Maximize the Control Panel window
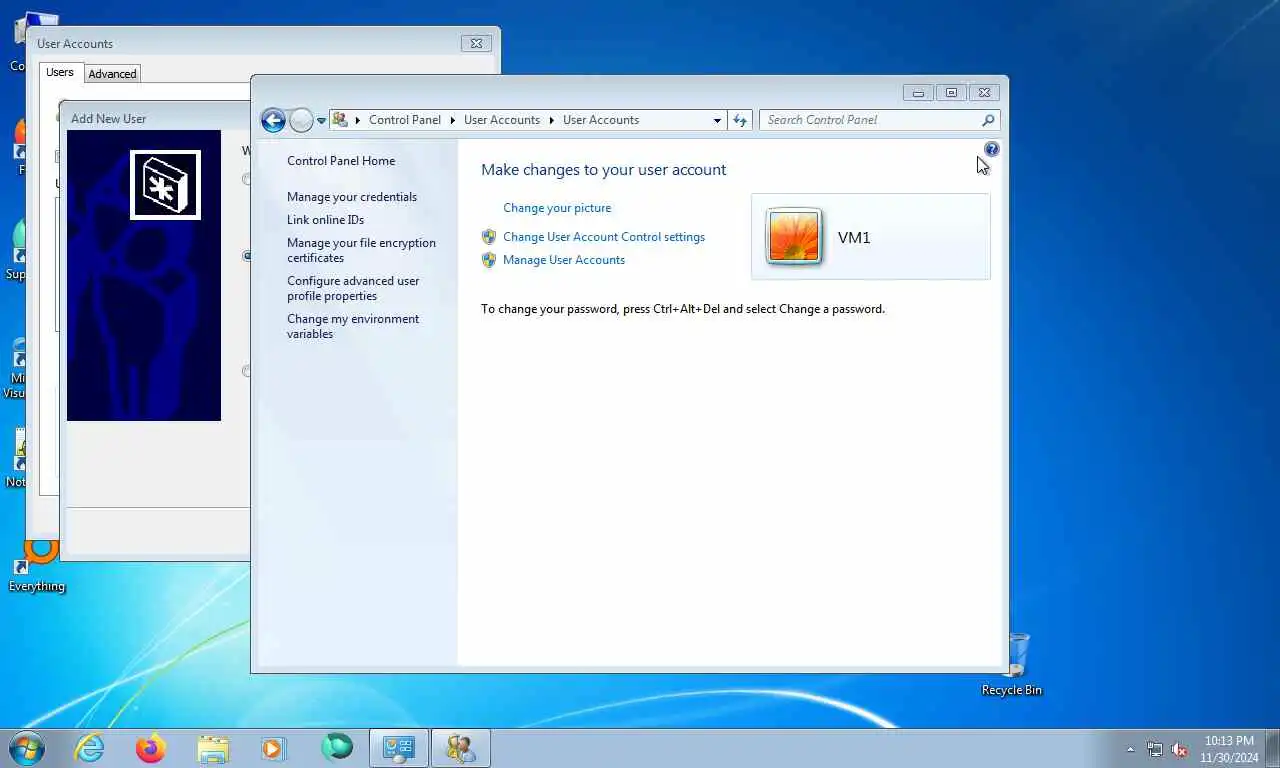The height and width of the screenshot is (768, 1280). pos(951,92)
